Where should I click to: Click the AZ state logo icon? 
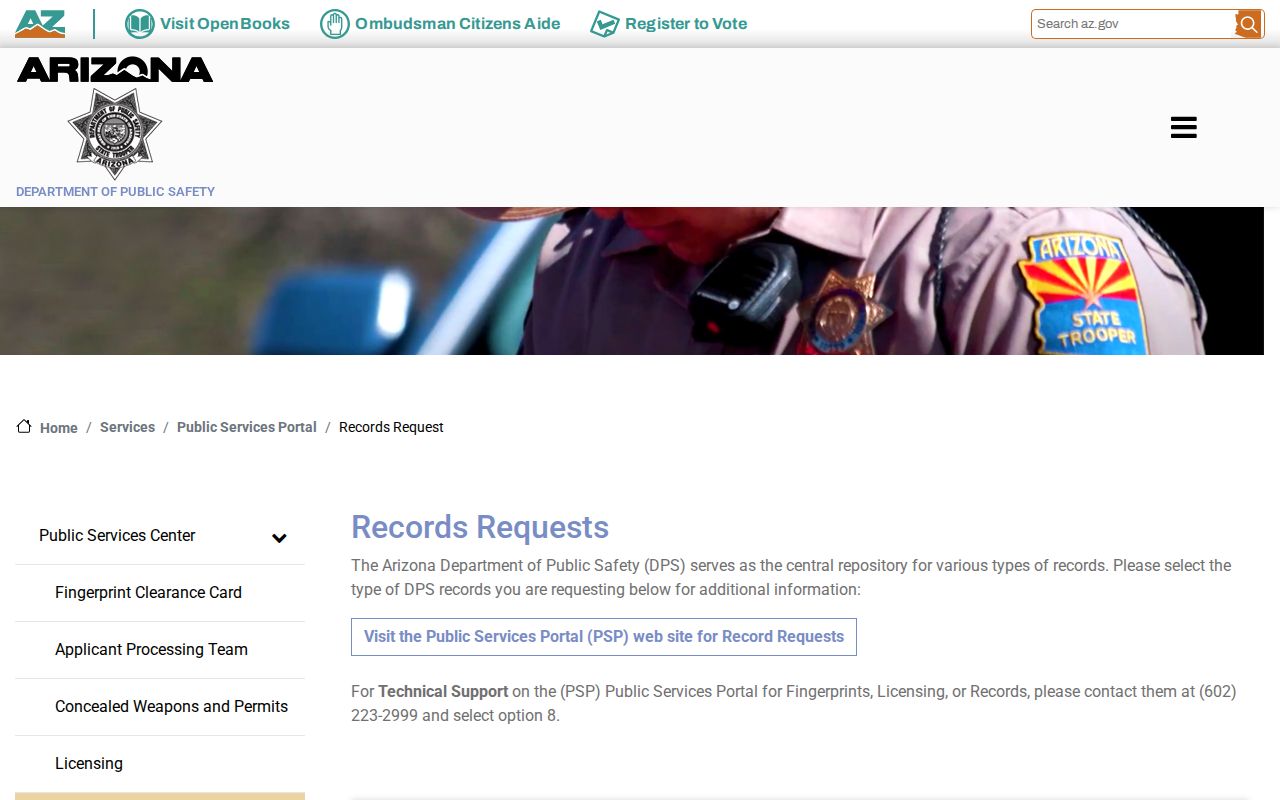pos(40,24)
